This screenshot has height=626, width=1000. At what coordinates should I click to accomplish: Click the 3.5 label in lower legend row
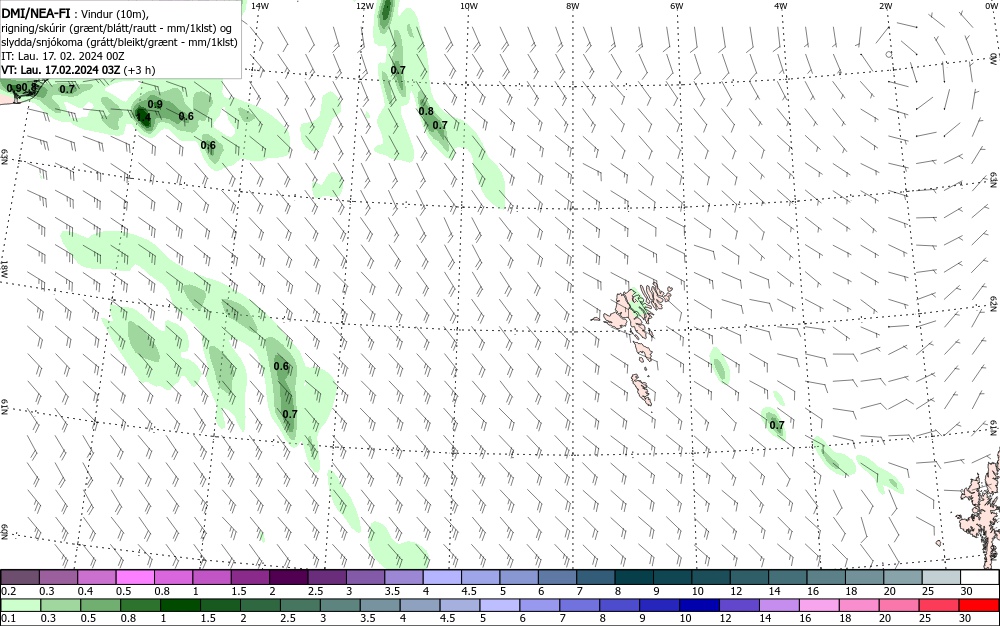367,618
